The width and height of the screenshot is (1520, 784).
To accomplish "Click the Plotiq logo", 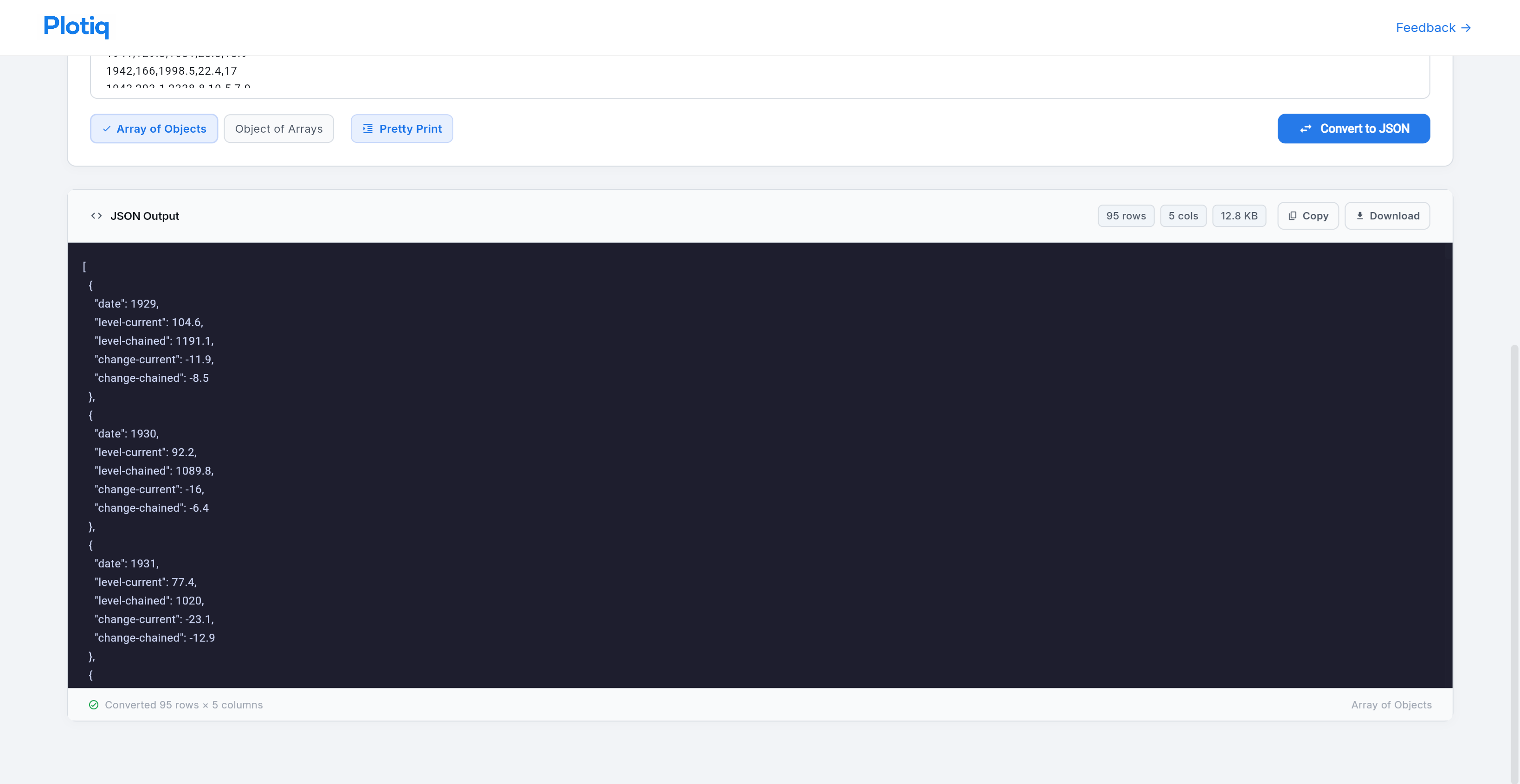I will pos(76,26).
